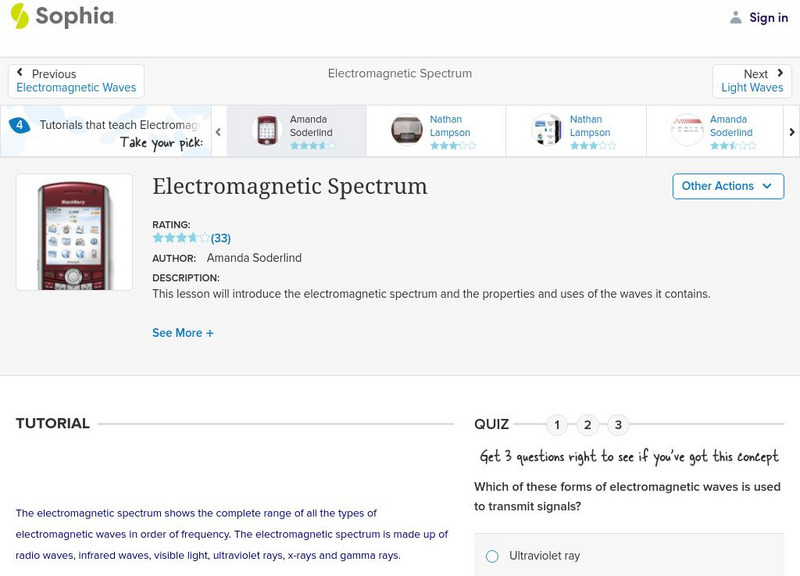Select first Amanda Soderlind tutorial thumbnail
The image size is (800, 576).
coord(266,131)
